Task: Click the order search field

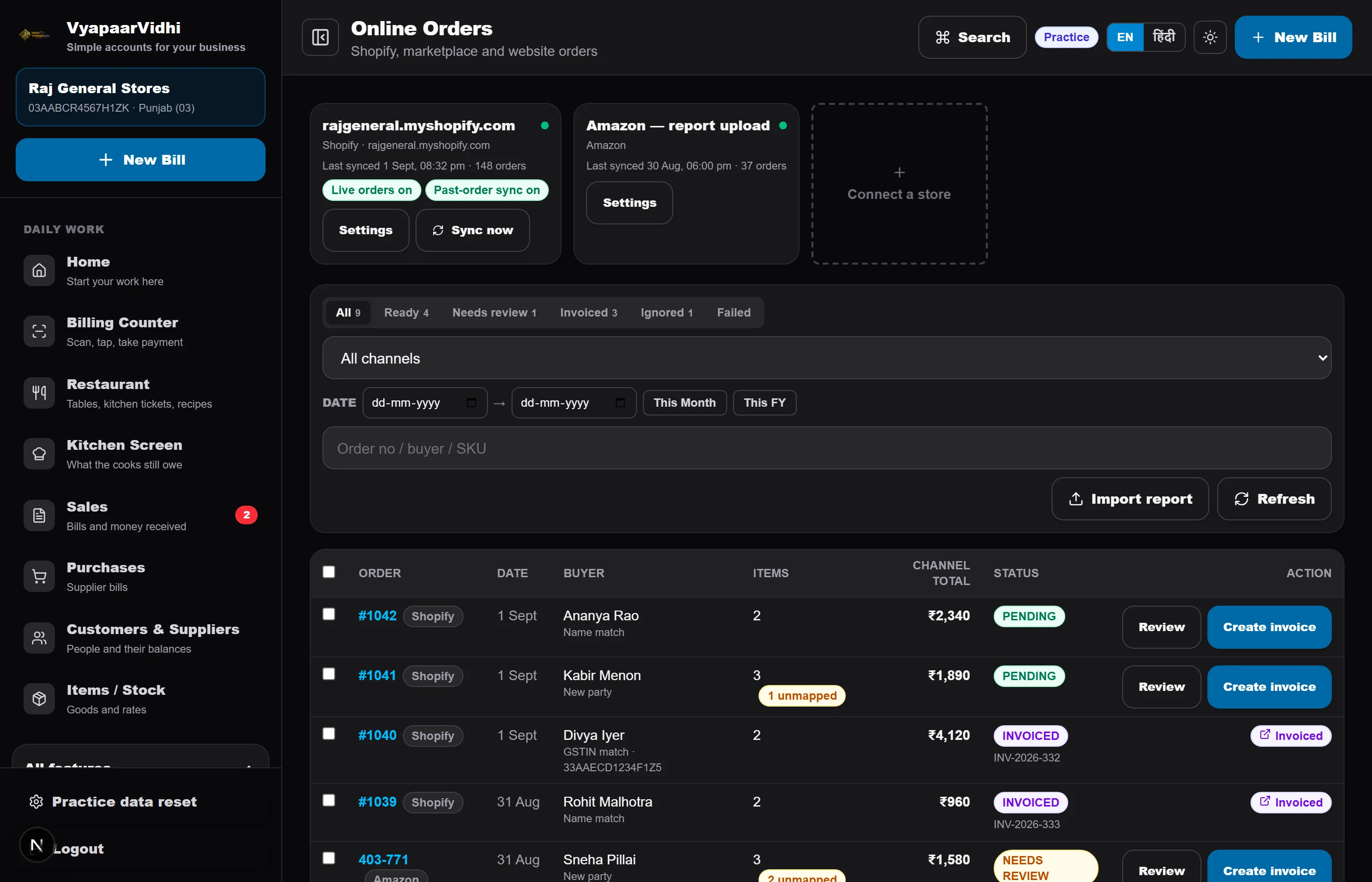Action: [x=826, y=448]
